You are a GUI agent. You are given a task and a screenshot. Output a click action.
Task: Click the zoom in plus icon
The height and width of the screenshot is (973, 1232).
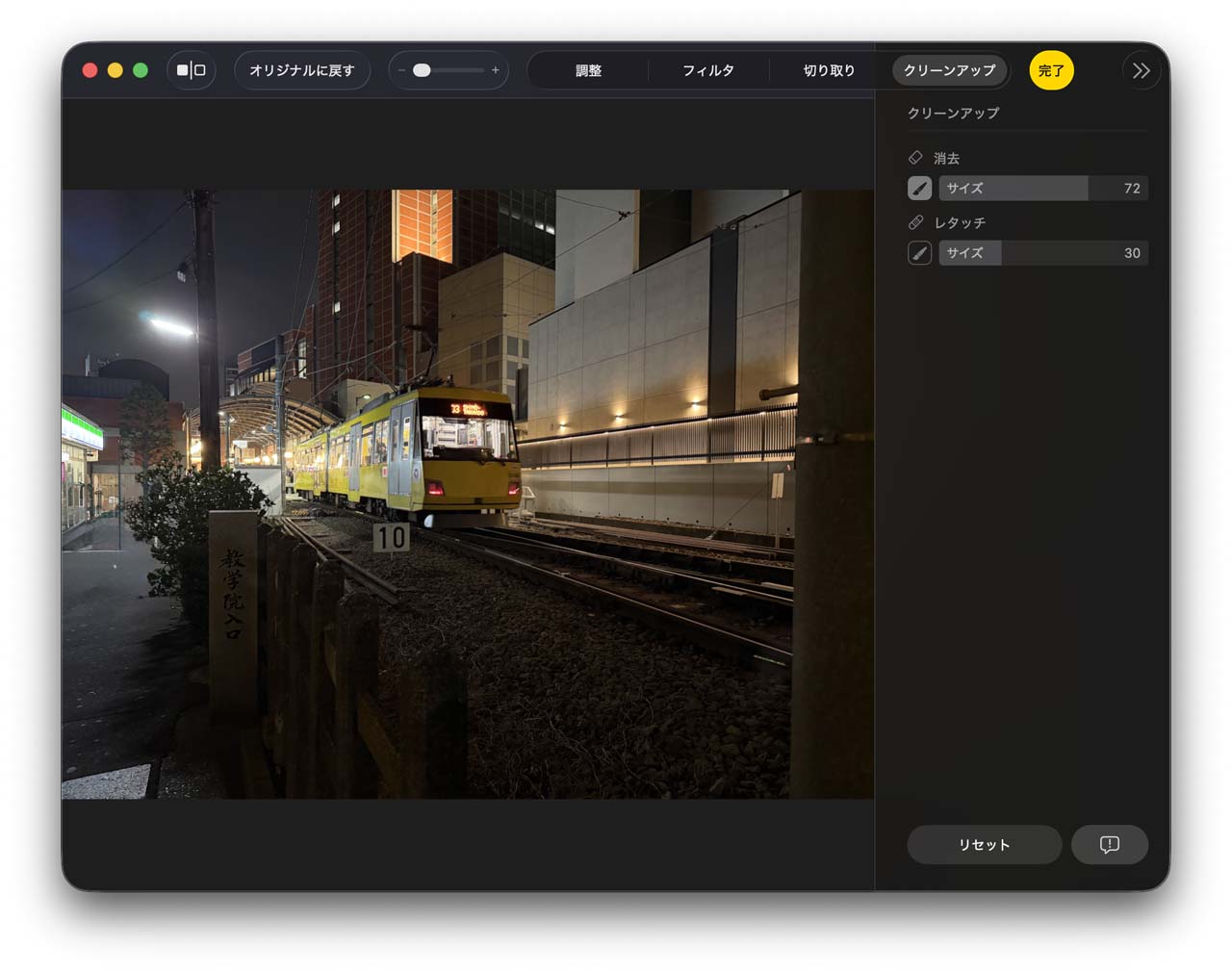(496, 70)
